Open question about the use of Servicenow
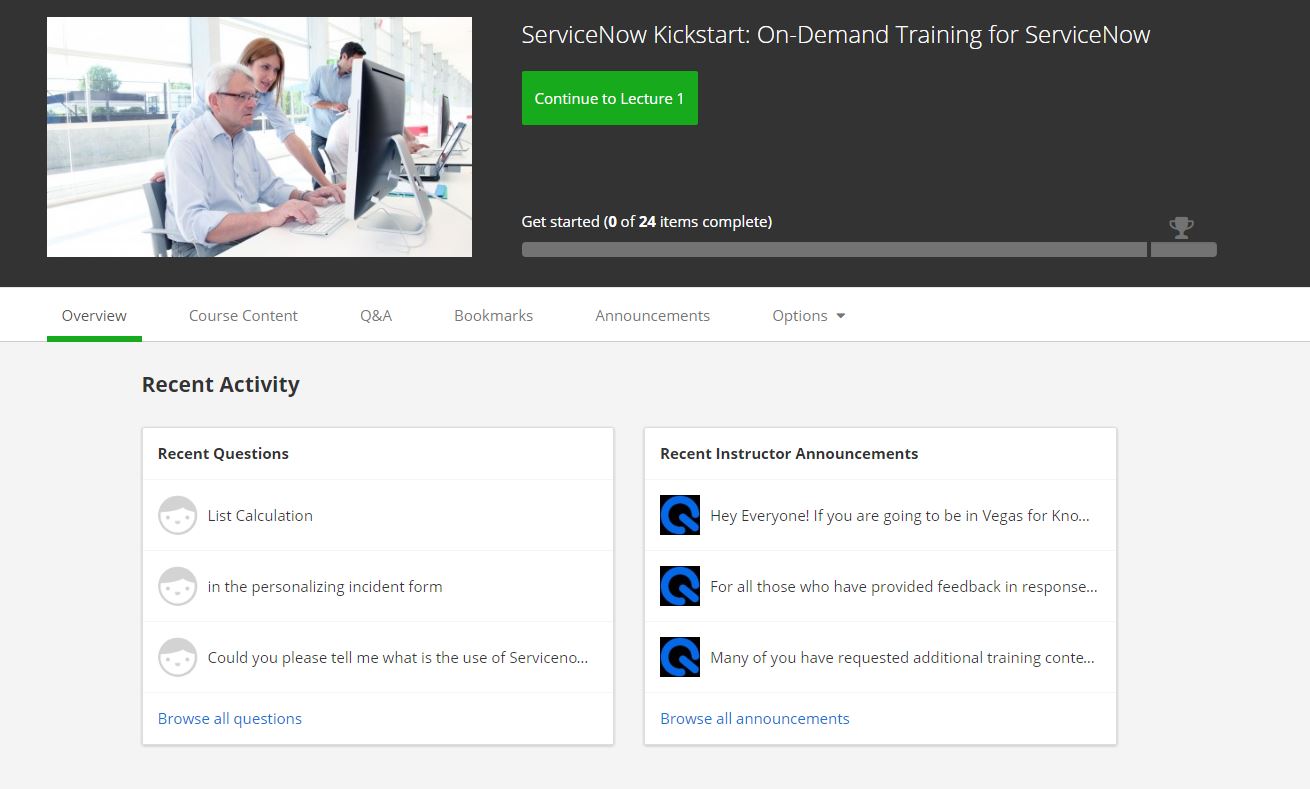1310x789 pixels. [398, 657]
